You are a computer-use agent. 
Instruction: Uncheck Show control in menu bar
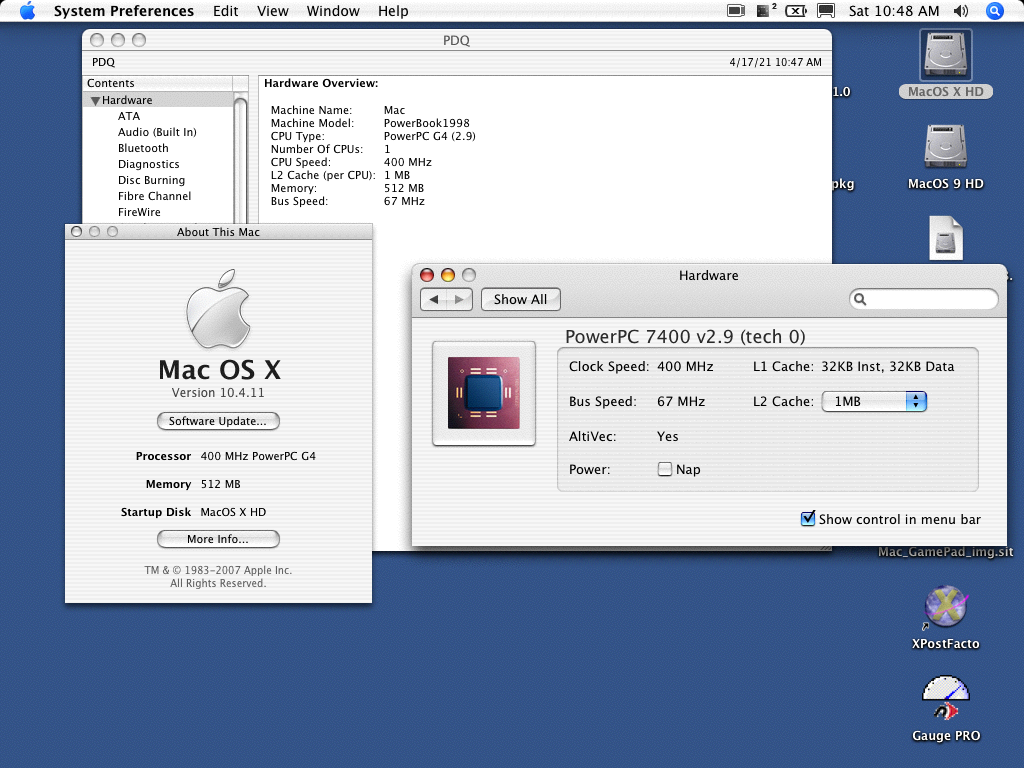tap(808, 519)
